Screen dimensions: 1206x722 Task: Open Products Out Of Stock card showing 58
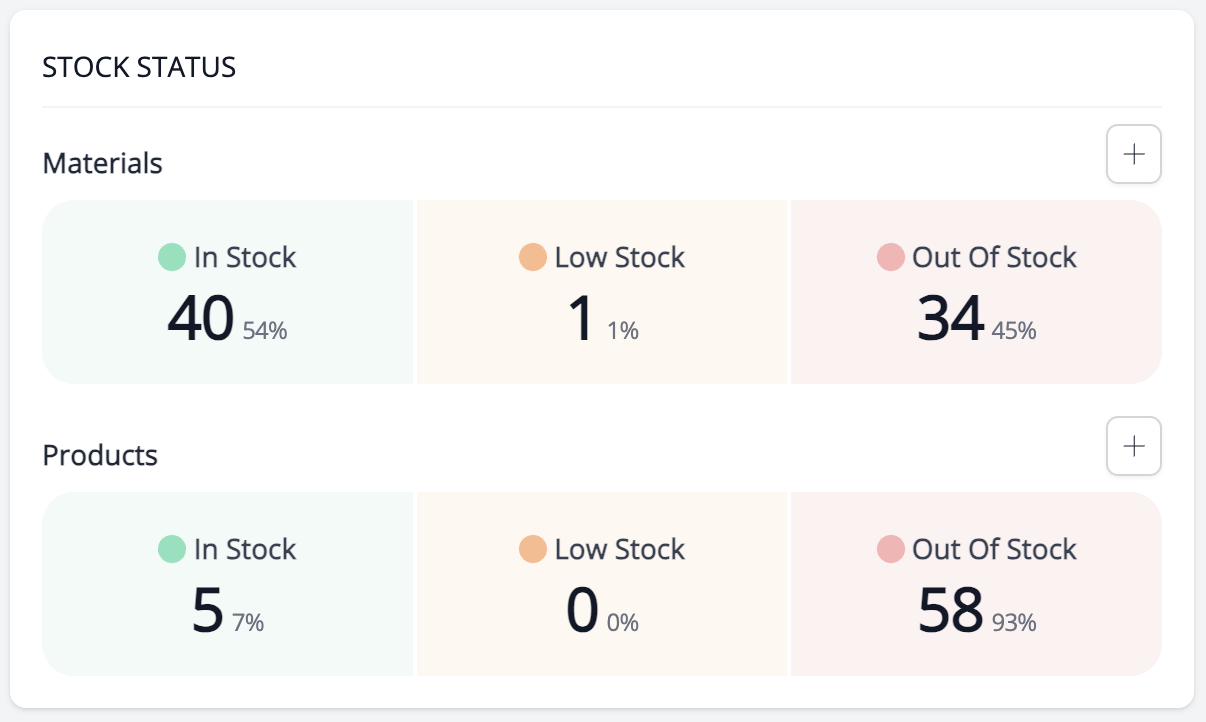click(976, 584)
